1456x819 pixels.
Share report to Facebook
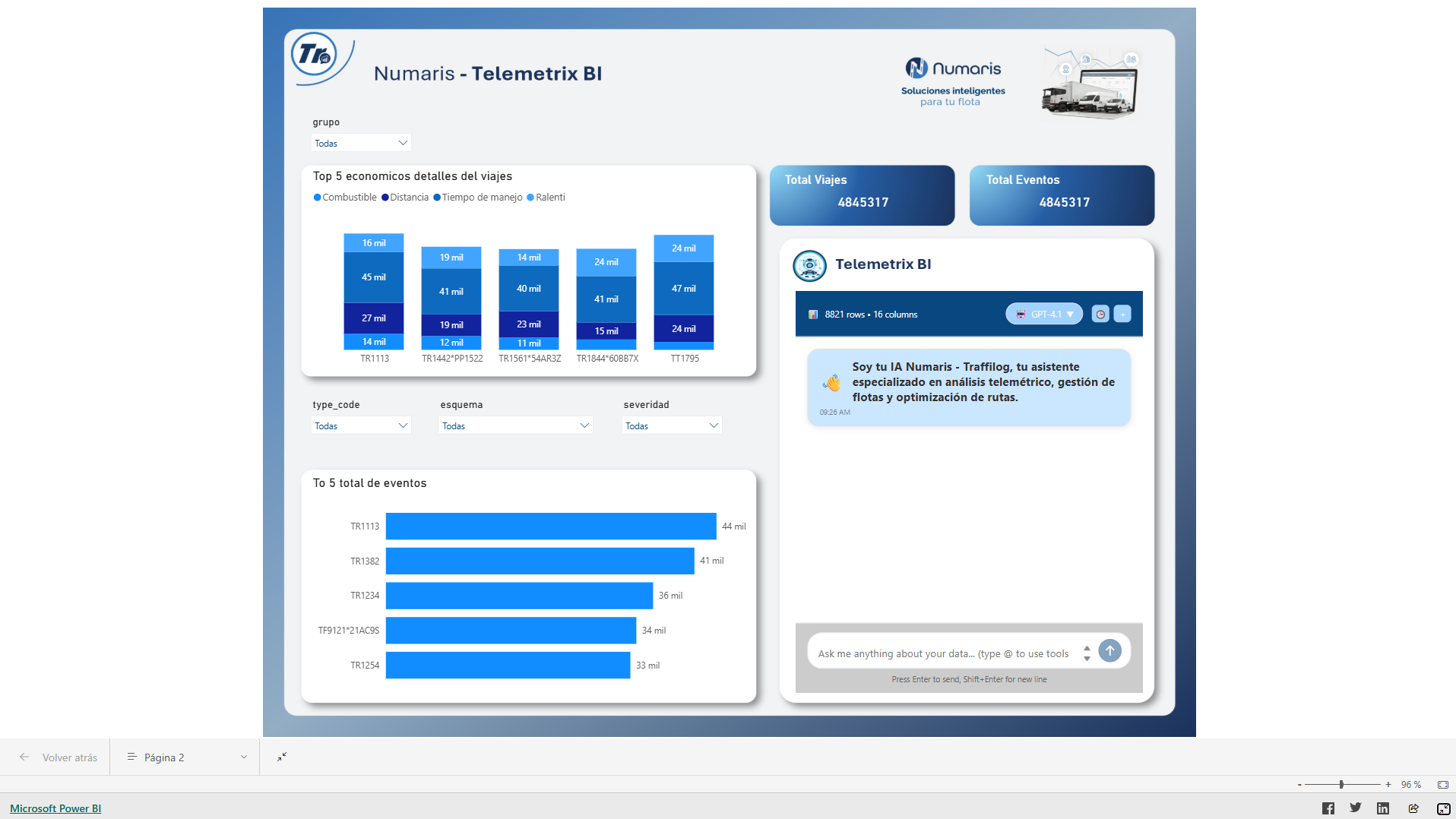(1328, 808)
